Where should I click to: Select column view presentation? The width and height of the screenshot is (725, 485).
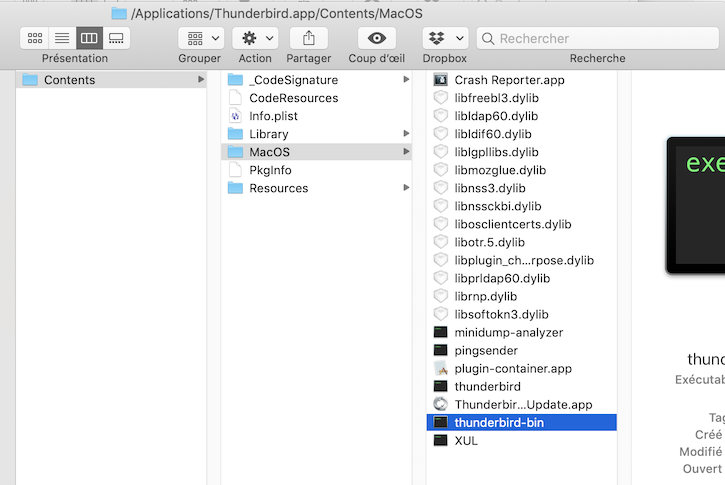pyautogui.click(x=89, y=38)
